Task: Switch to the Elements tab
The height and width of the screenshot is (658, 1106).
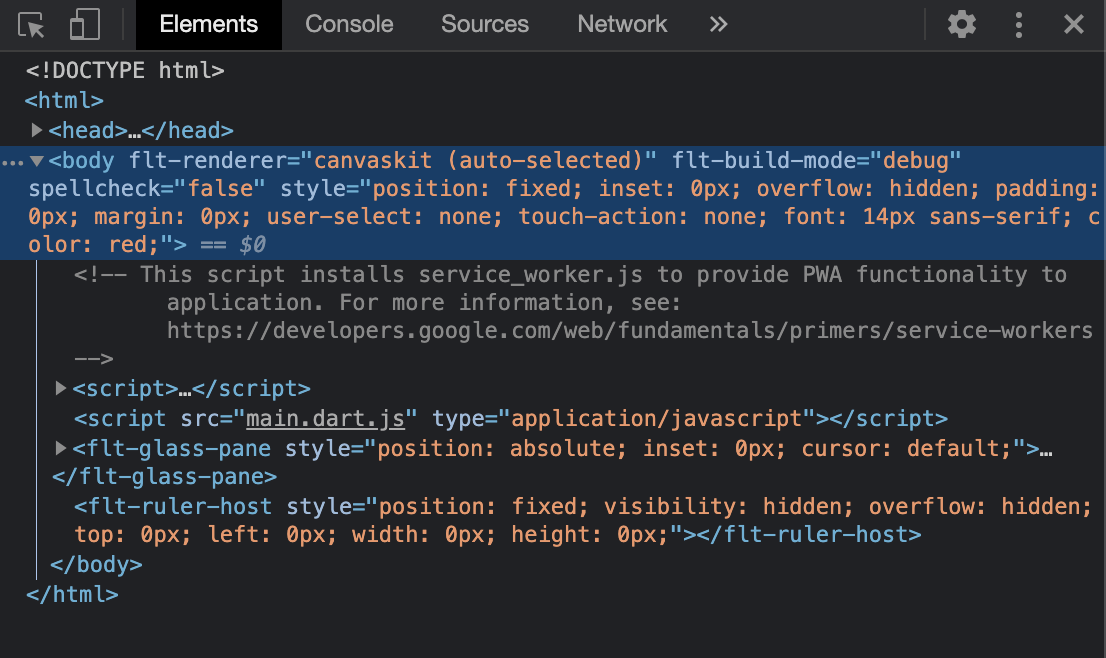Action: (209, 25)
